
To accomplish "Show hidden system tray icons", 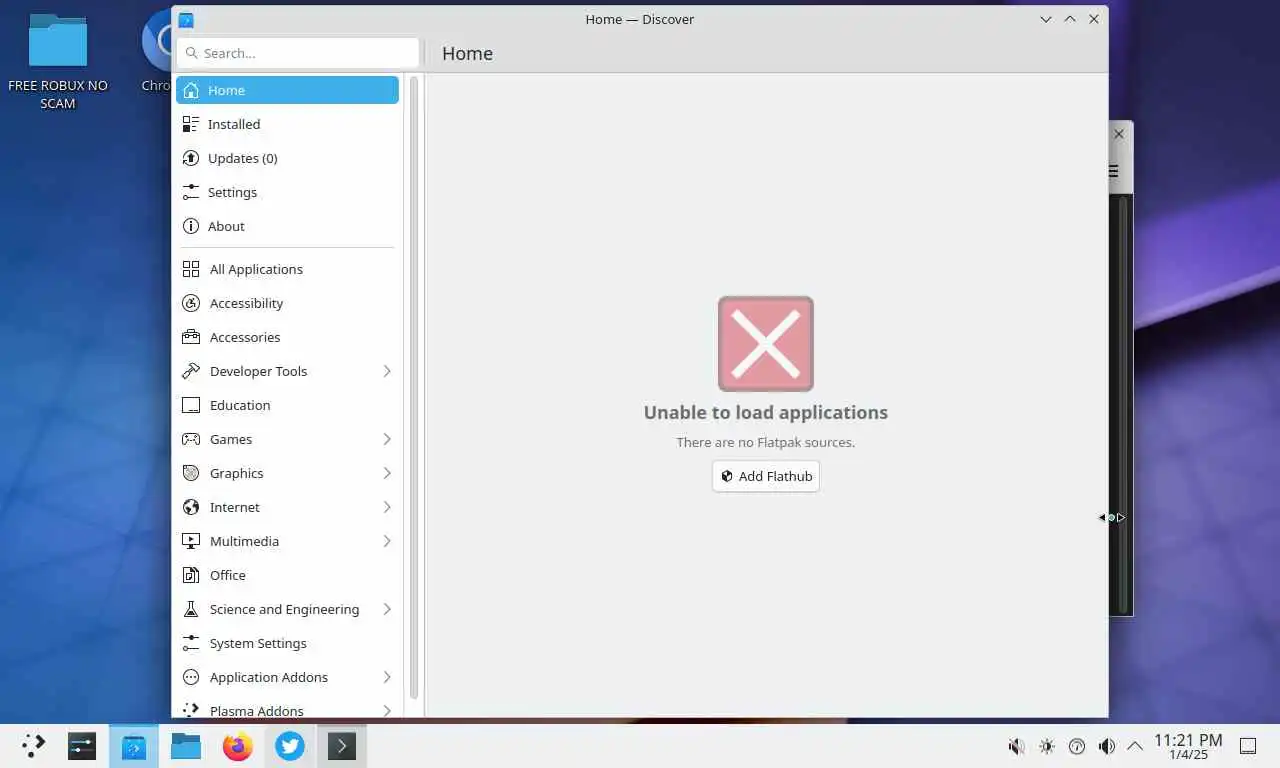I will click(x=1135, y=746).
